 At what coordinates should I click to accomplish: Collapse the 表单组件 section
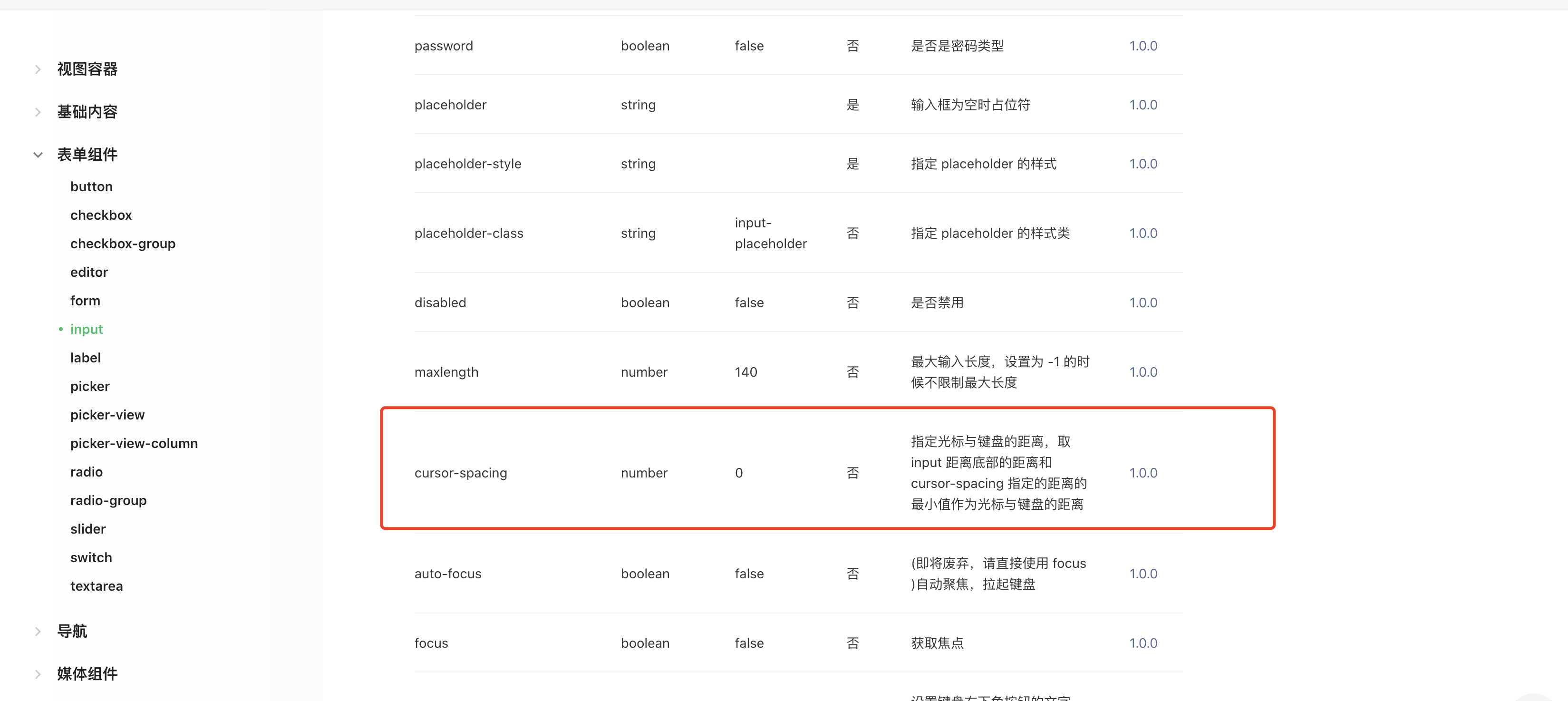(x=38, y=155)
